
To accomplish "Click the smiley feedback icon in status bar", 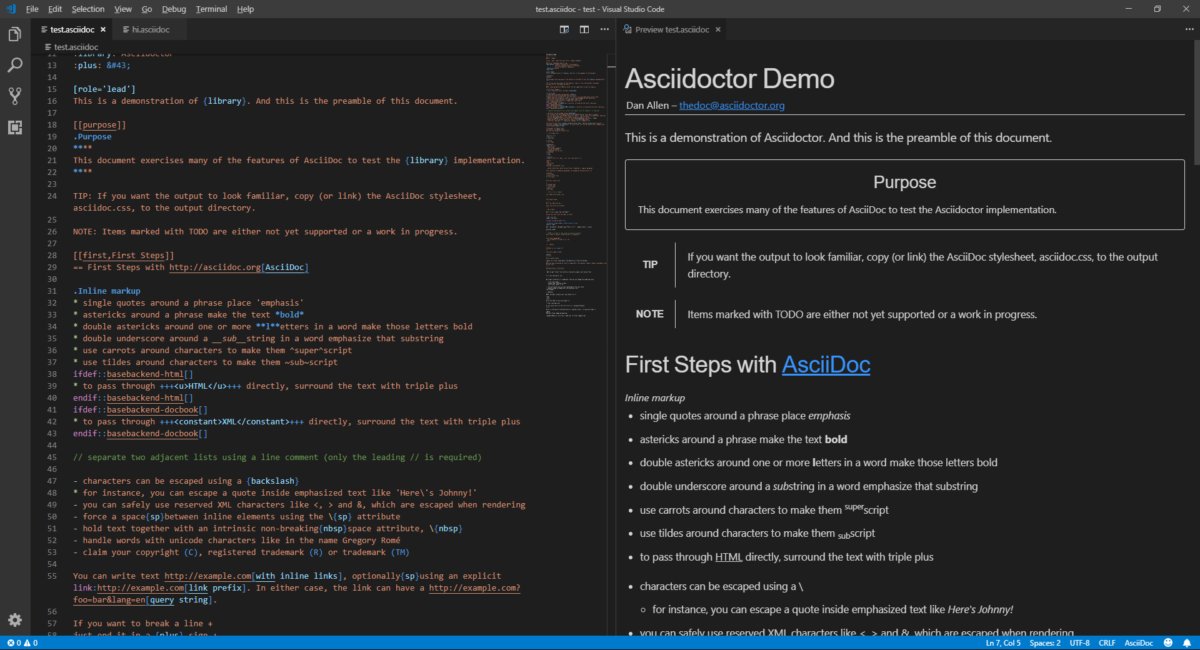I will tap(1169, 643).
